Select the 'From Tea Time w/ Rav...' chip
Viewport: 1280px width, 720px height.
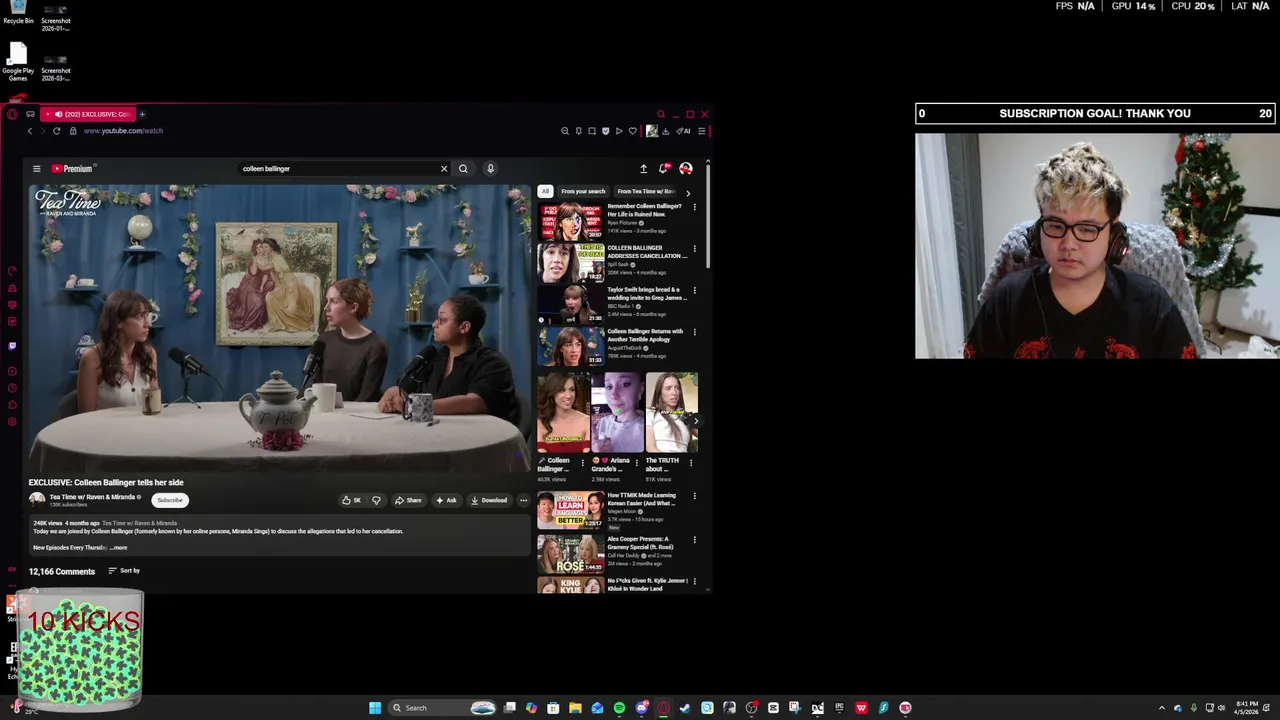(646, 191)
